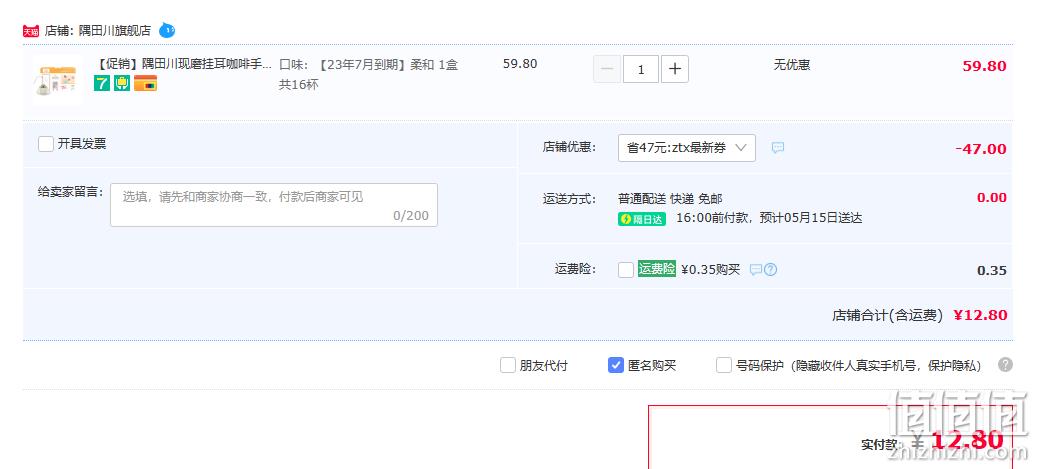Enable the 运费险 shipping insurance checkbox
Image resolution: width=1037 pixels, height=469 pixels.
click(x=626, y=270)
